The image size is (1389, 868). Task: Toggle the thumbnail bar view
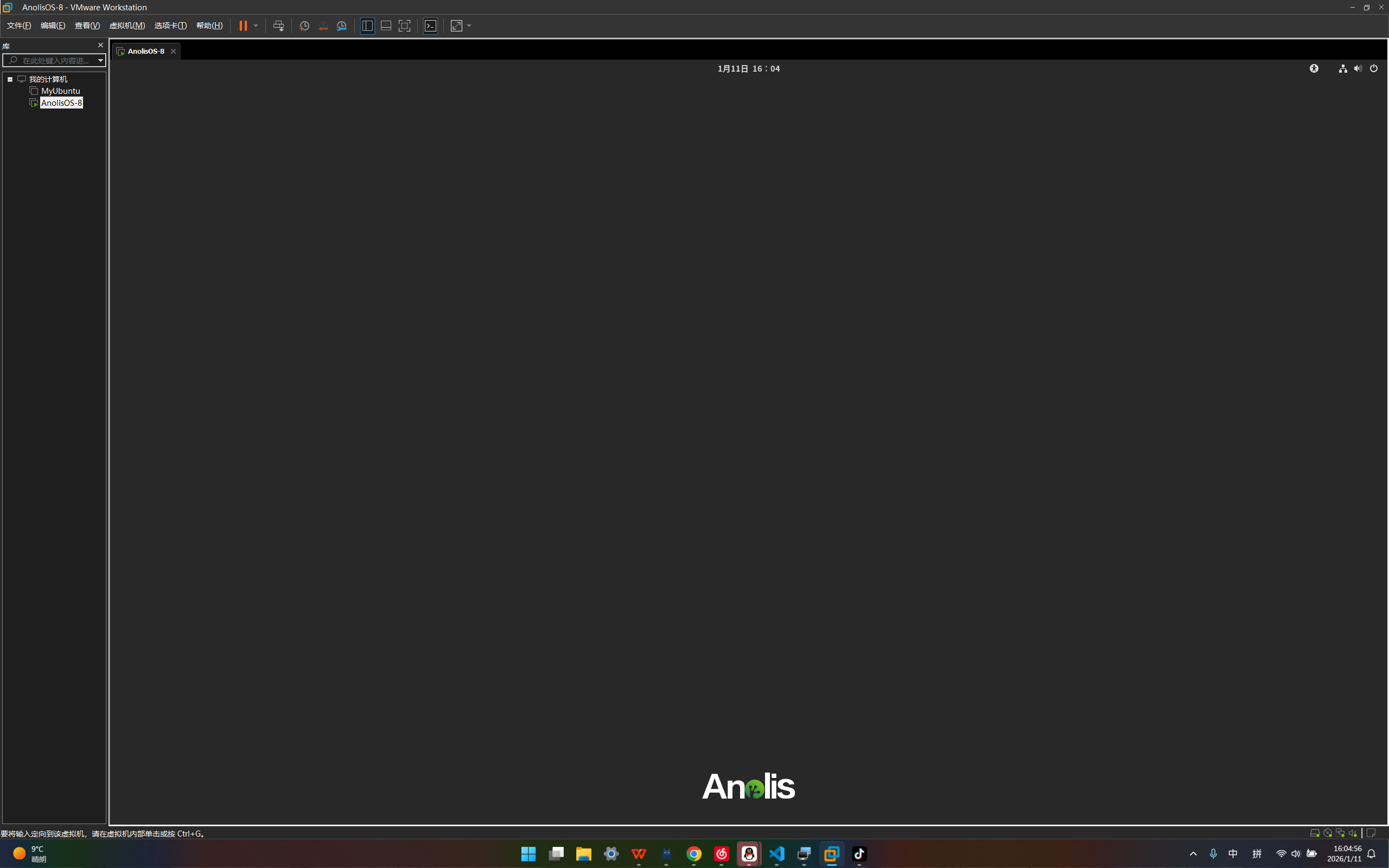click(x=386, y=26)
